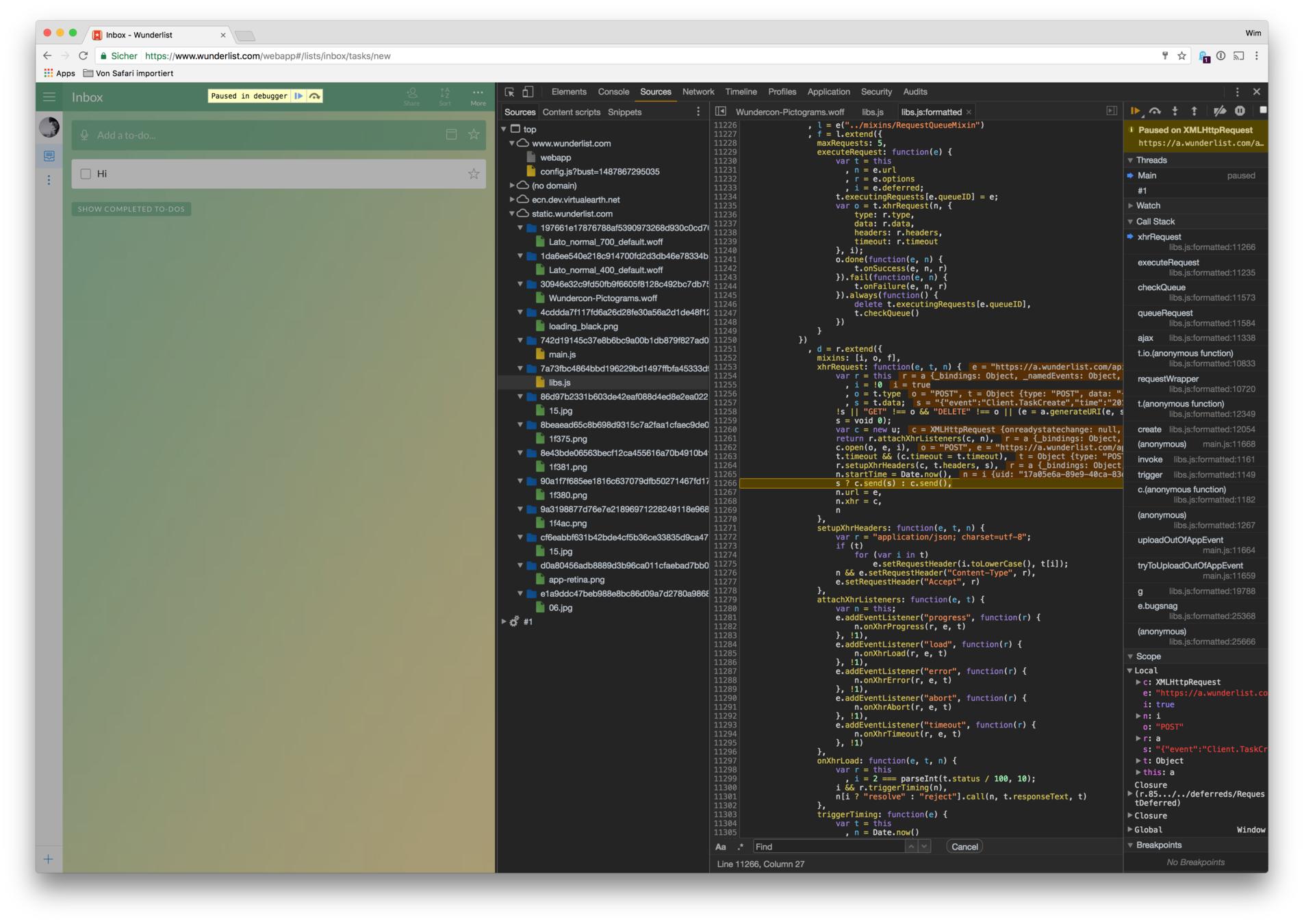
Task: Set due date using the calendar icon
Action: 451,134
